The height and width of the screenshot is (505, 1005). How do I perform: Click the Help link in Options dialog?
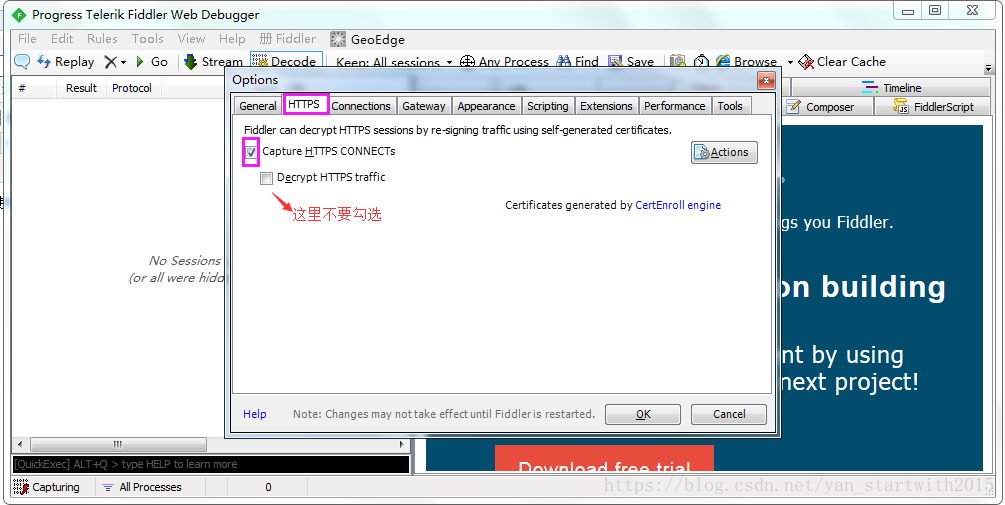[254, 414]
